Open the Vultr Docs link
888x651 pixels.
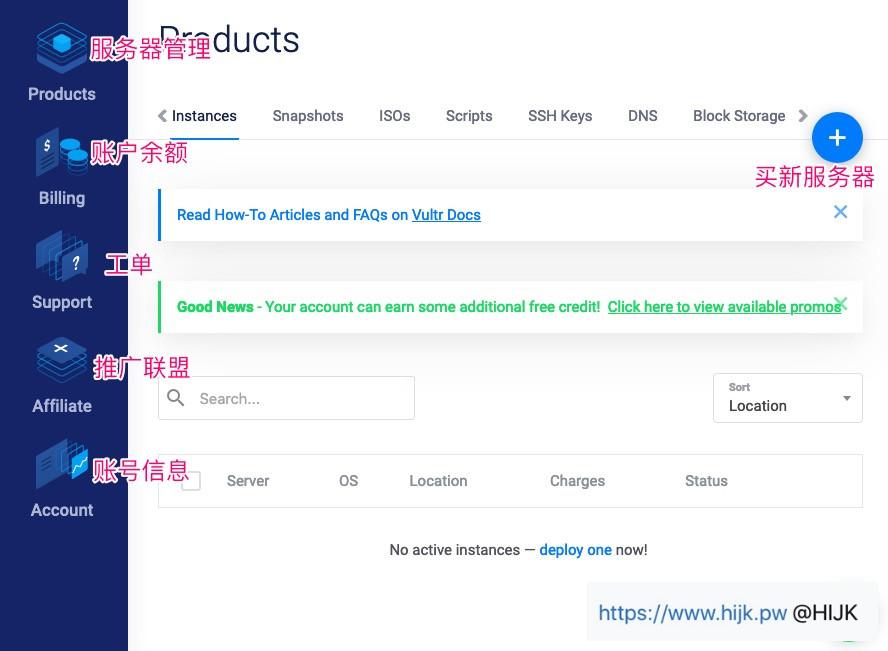[x=446, y=215]
